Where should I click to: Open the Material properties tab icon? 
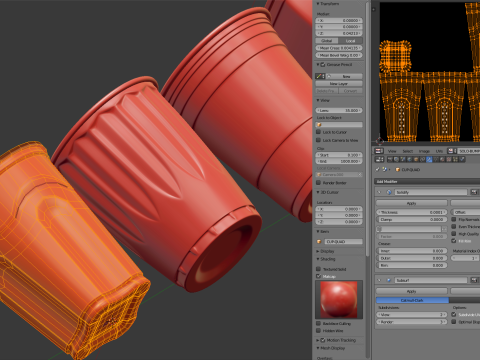[x=442, y=159]
